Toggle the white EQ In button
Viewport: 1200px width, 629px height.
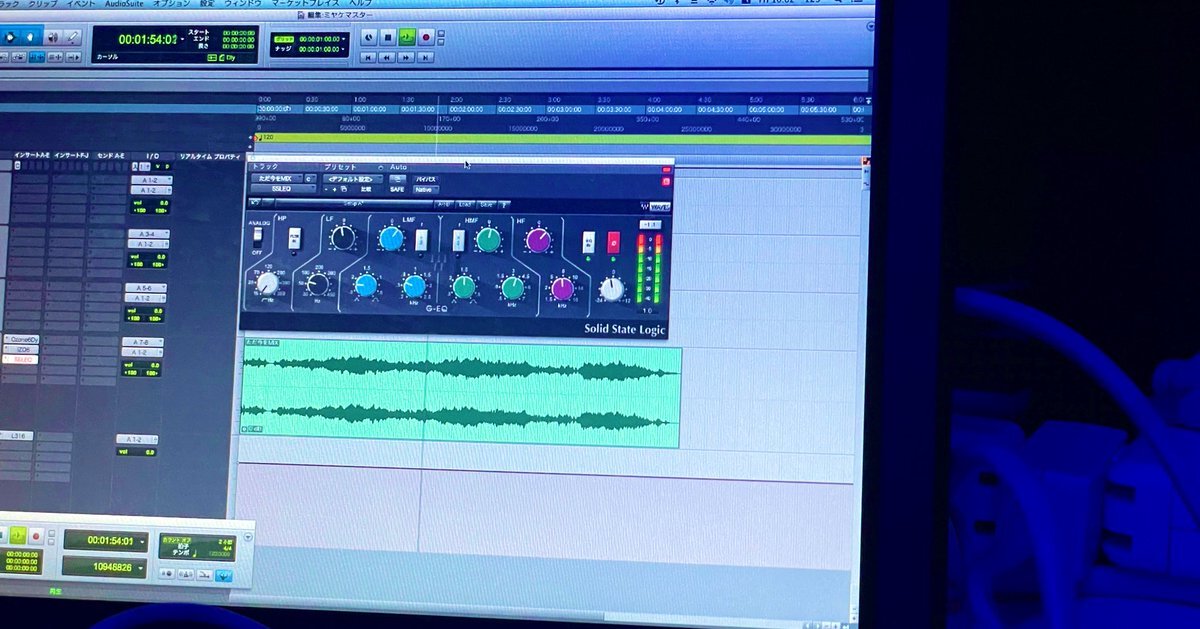pos(589,243)
